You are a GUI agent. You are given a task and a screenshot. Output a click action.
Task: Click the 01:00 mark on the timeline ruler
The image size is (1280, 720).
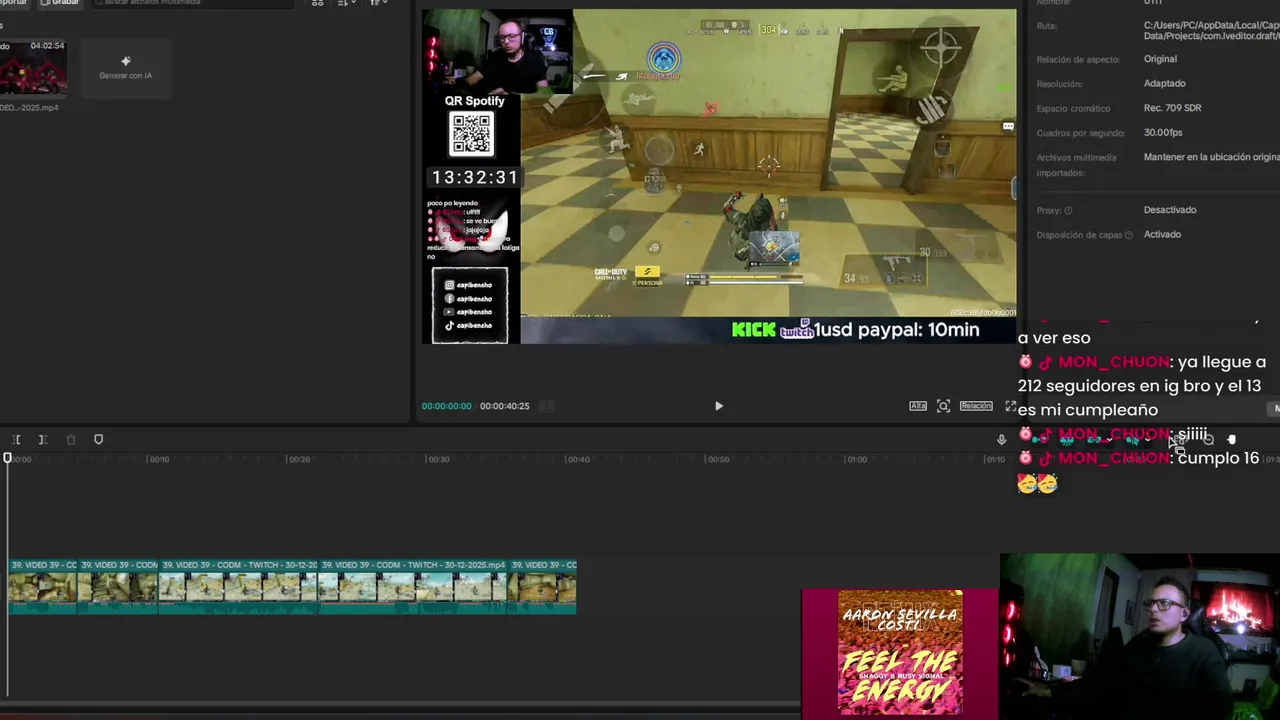pos(857,459)
